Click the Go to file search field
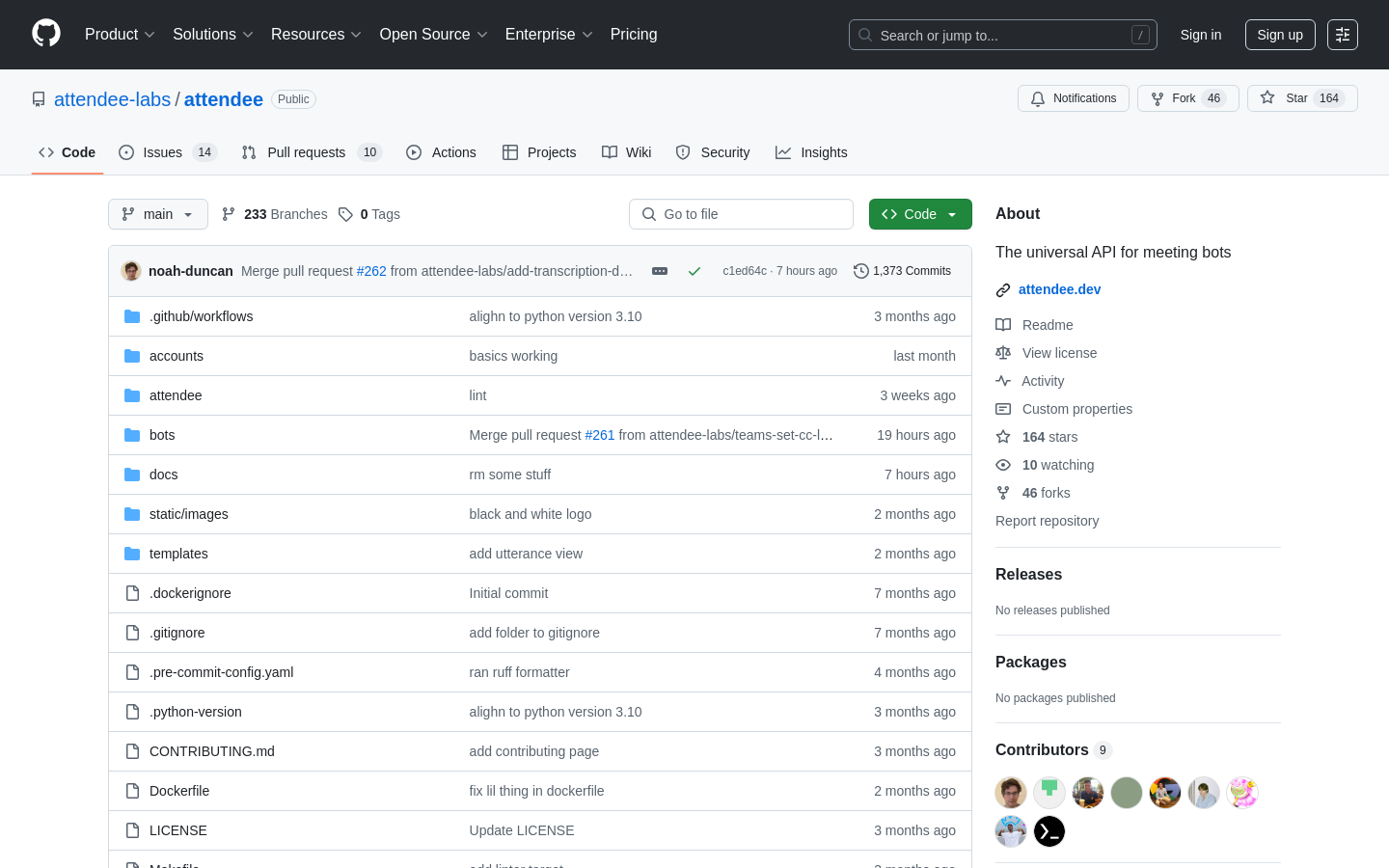1389x868 pixels. pos(741,214)
